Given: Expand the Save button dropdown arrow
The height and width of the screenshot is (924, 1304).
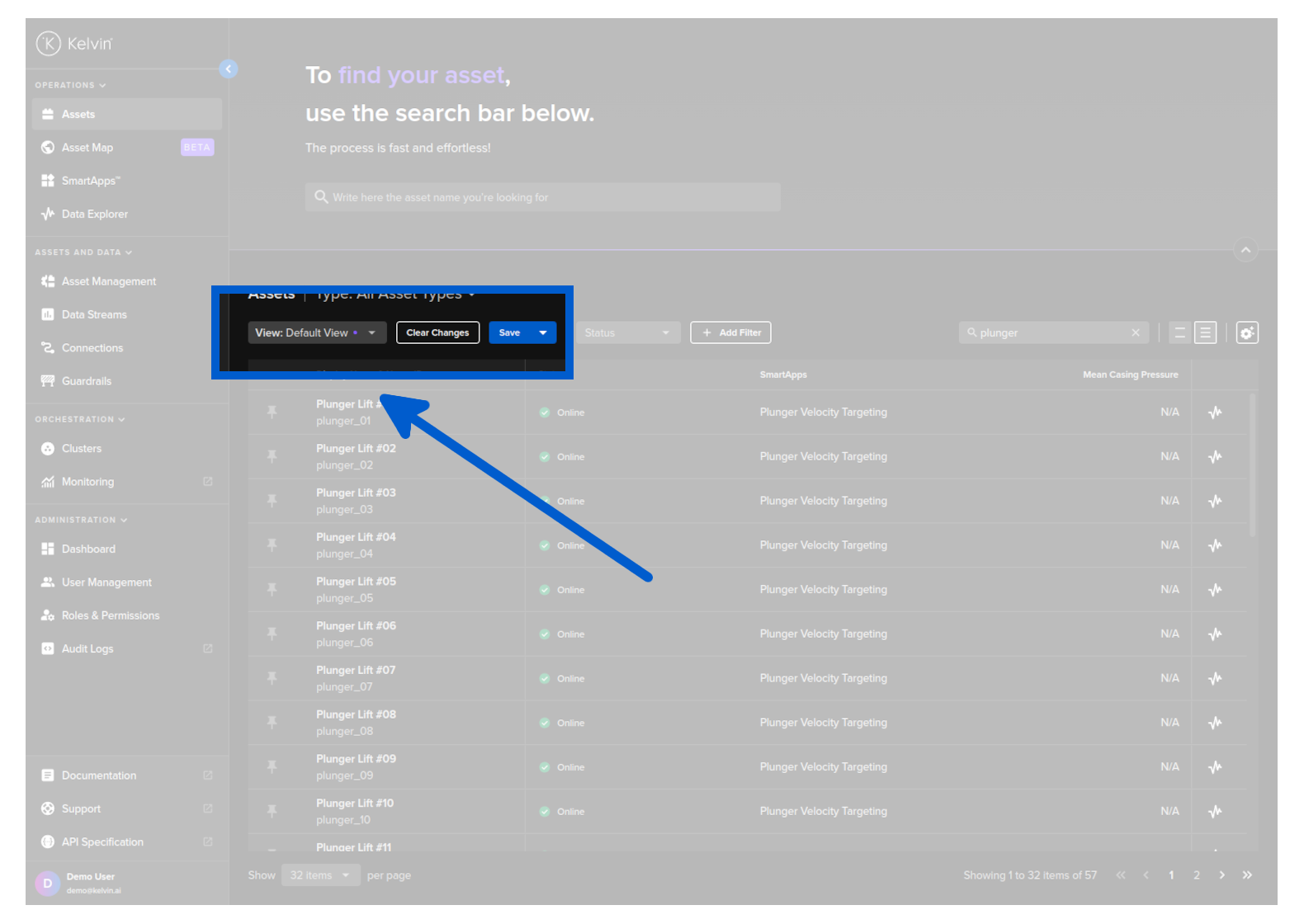Looking at the screenshot, I should click(543, 333).
